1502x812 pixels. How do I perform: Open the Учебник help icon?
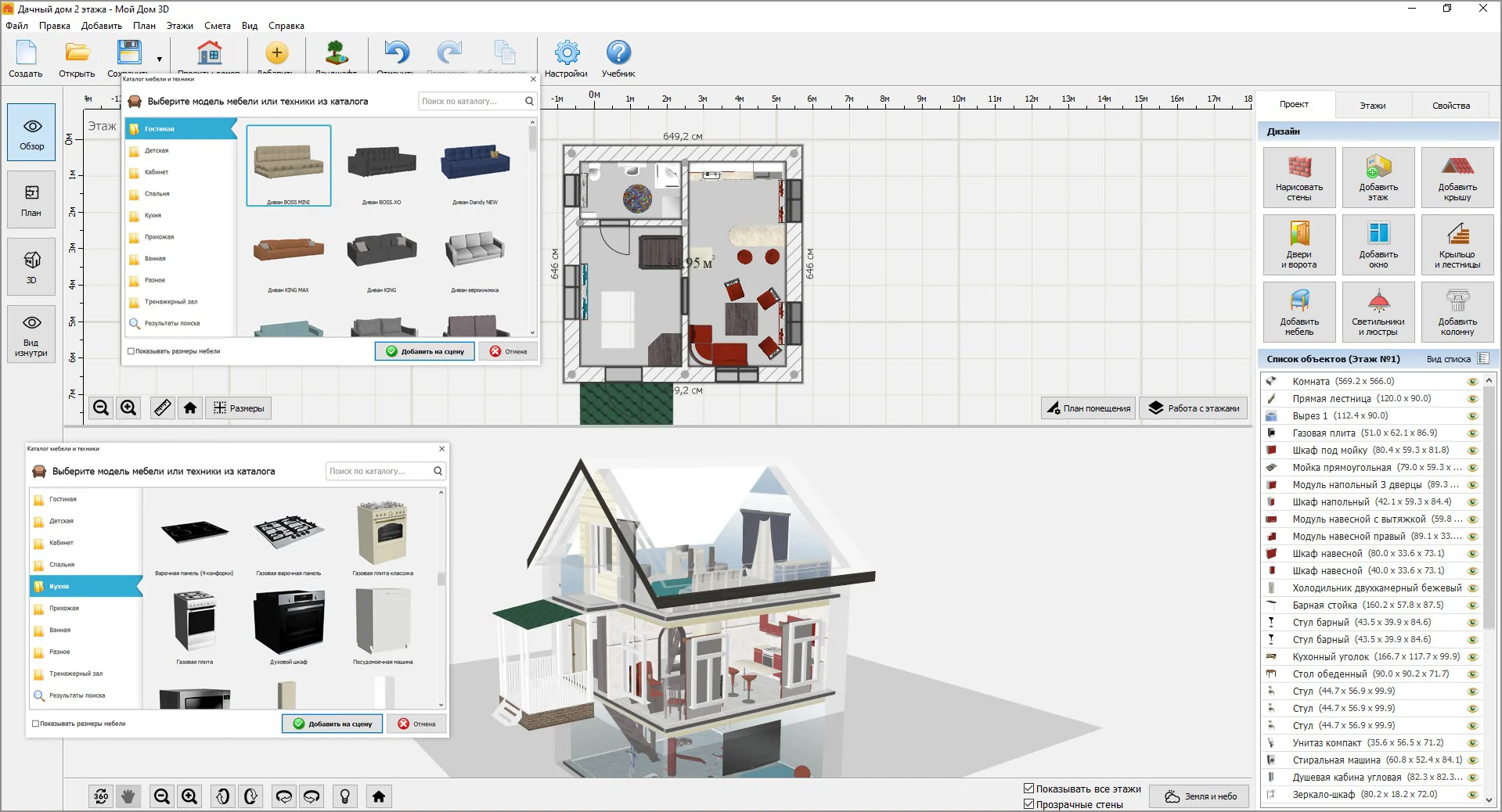618,59
